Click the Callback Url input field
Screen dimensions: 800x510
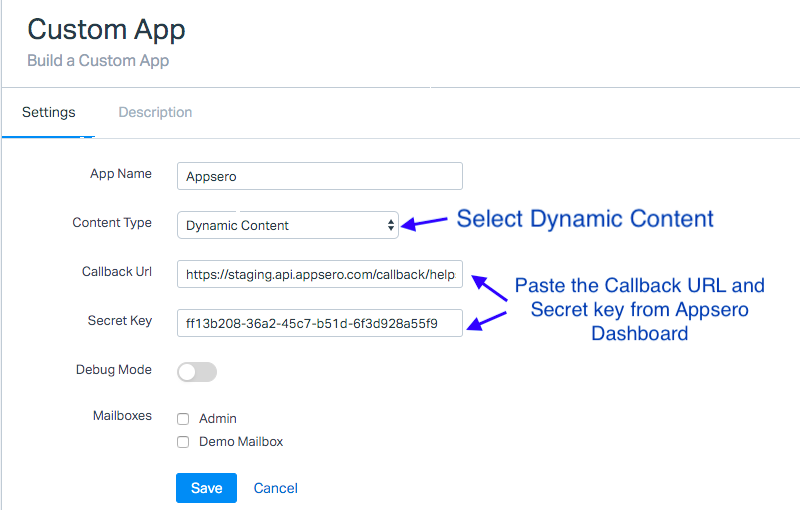click(x=320, y=274)
